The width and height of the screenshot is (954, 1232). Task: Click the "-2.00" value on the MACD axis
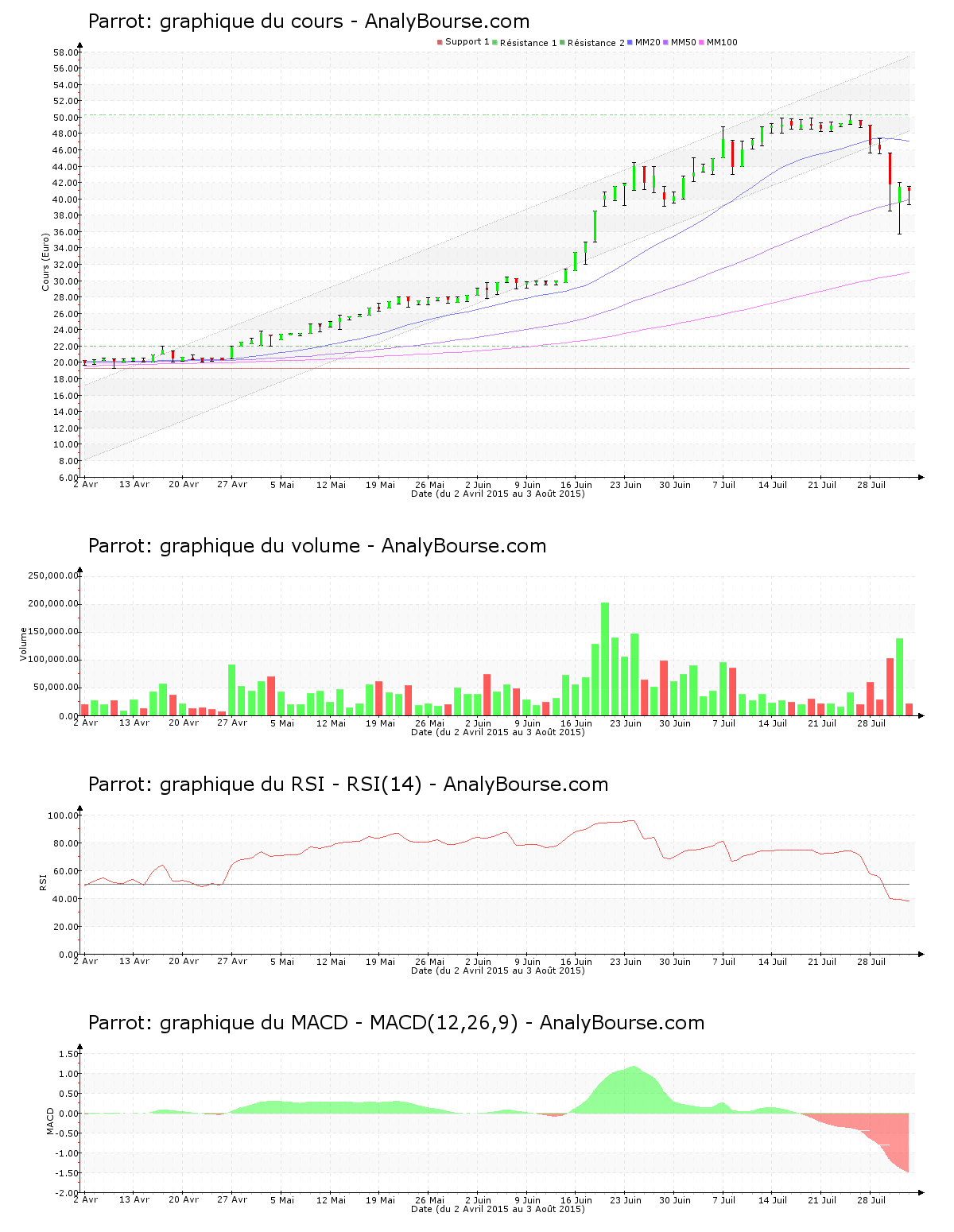[x=67, y=1193]
